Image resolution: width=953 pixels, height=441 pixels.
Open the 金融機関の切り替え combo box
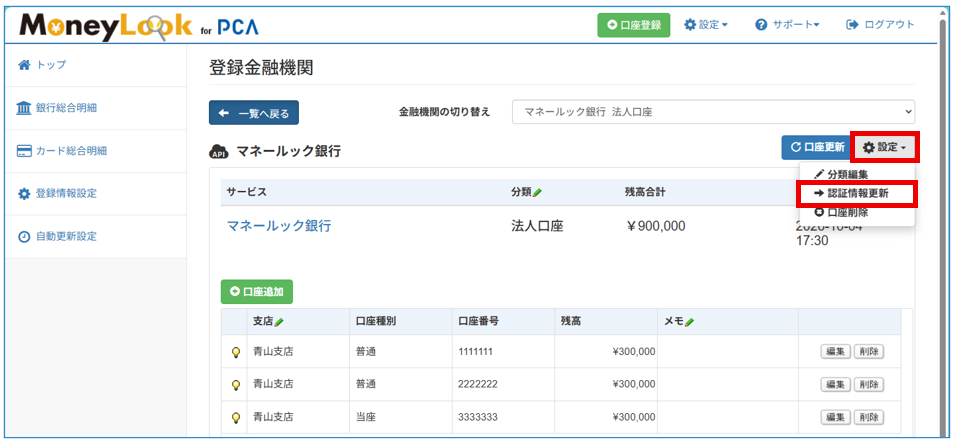point(713,112)
